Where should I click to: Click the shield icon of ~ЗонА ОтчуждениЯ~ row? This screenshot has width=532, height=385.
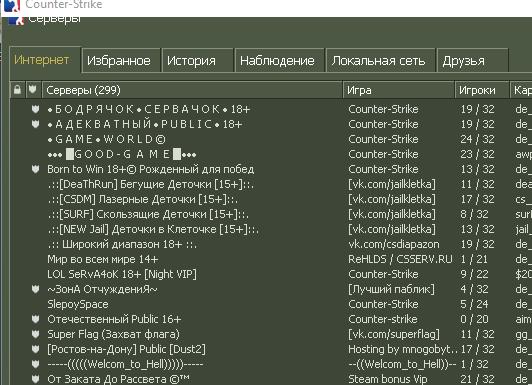35,289
